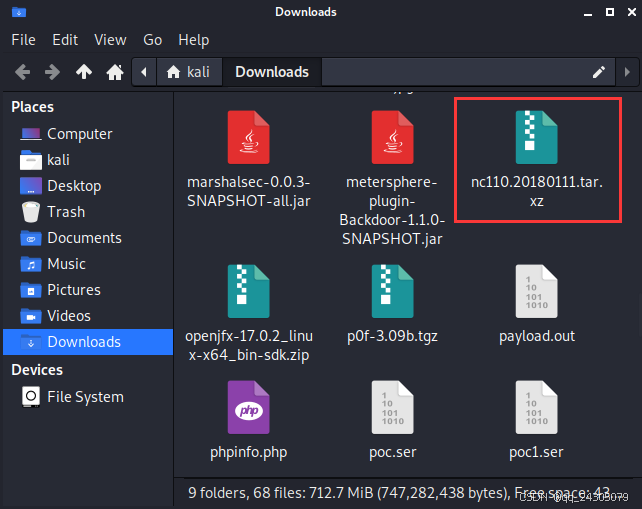Image resolution: width=642 pixels, height=509 pixels.
Task: Click the marshalsec-0.0.3-SNAPSHOT-all.jar file name
Action: (x=249, y=191)
